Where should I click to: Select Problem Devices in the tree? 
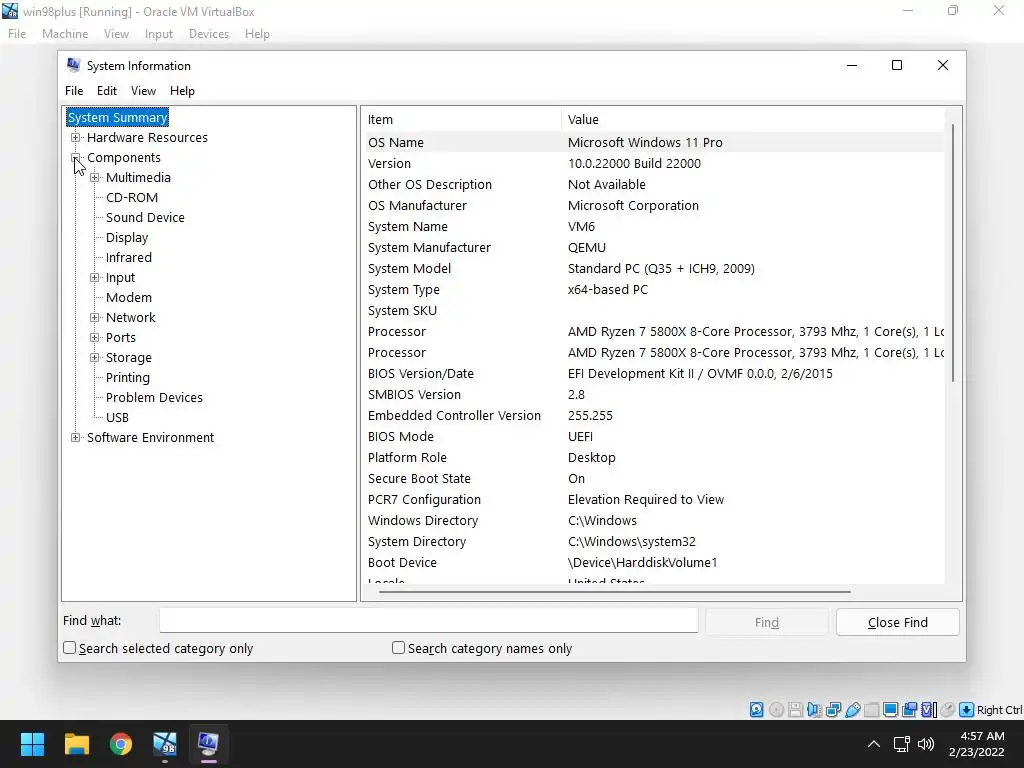(154, 397)
